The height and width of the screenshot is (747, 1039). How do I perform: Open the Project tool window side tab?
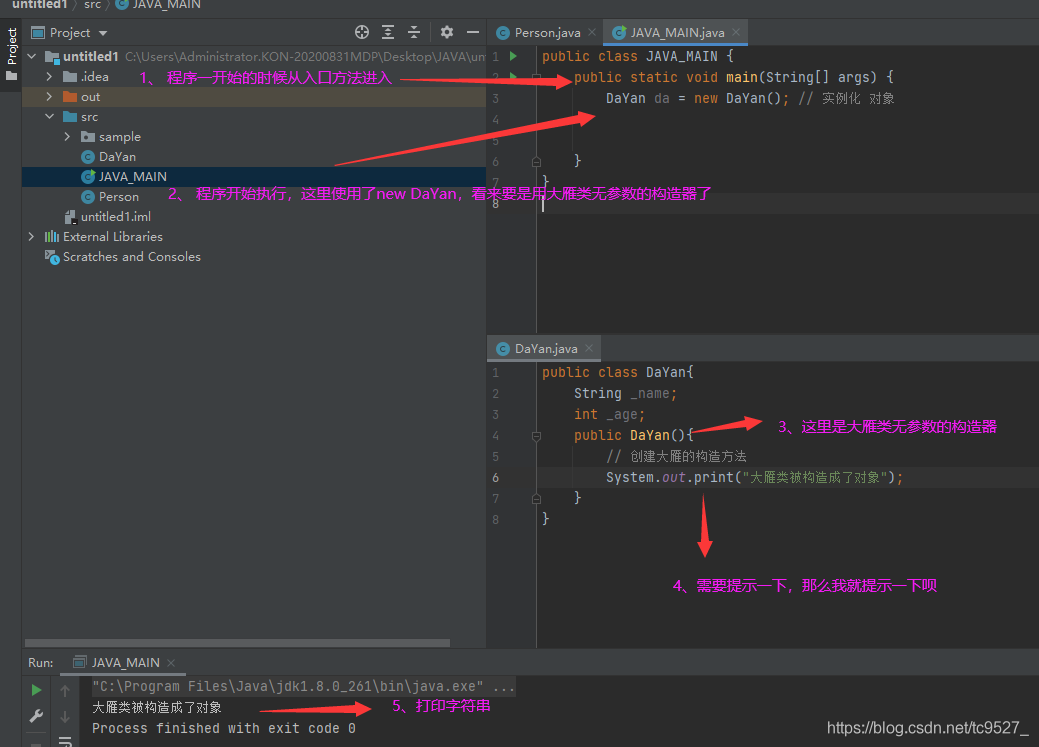[x=11, y=54]
